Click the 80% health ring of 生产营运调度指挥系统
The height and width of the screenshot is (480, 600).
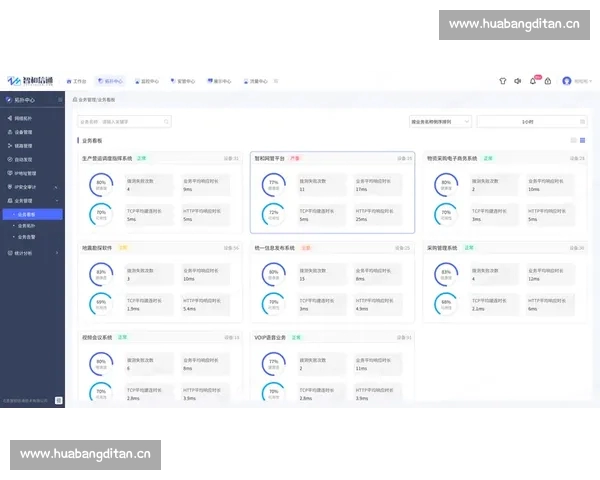101,183
